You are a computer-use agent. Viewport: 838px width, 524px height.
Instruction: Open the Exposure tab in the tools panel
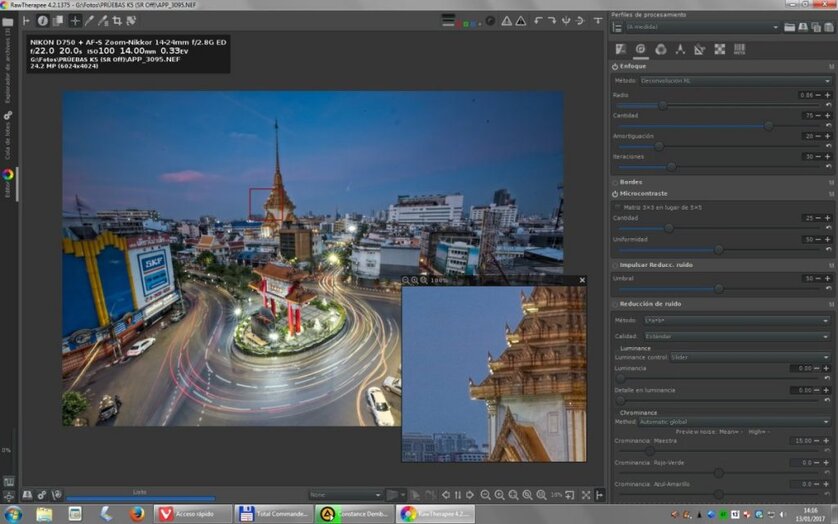(x=621, y=49)
